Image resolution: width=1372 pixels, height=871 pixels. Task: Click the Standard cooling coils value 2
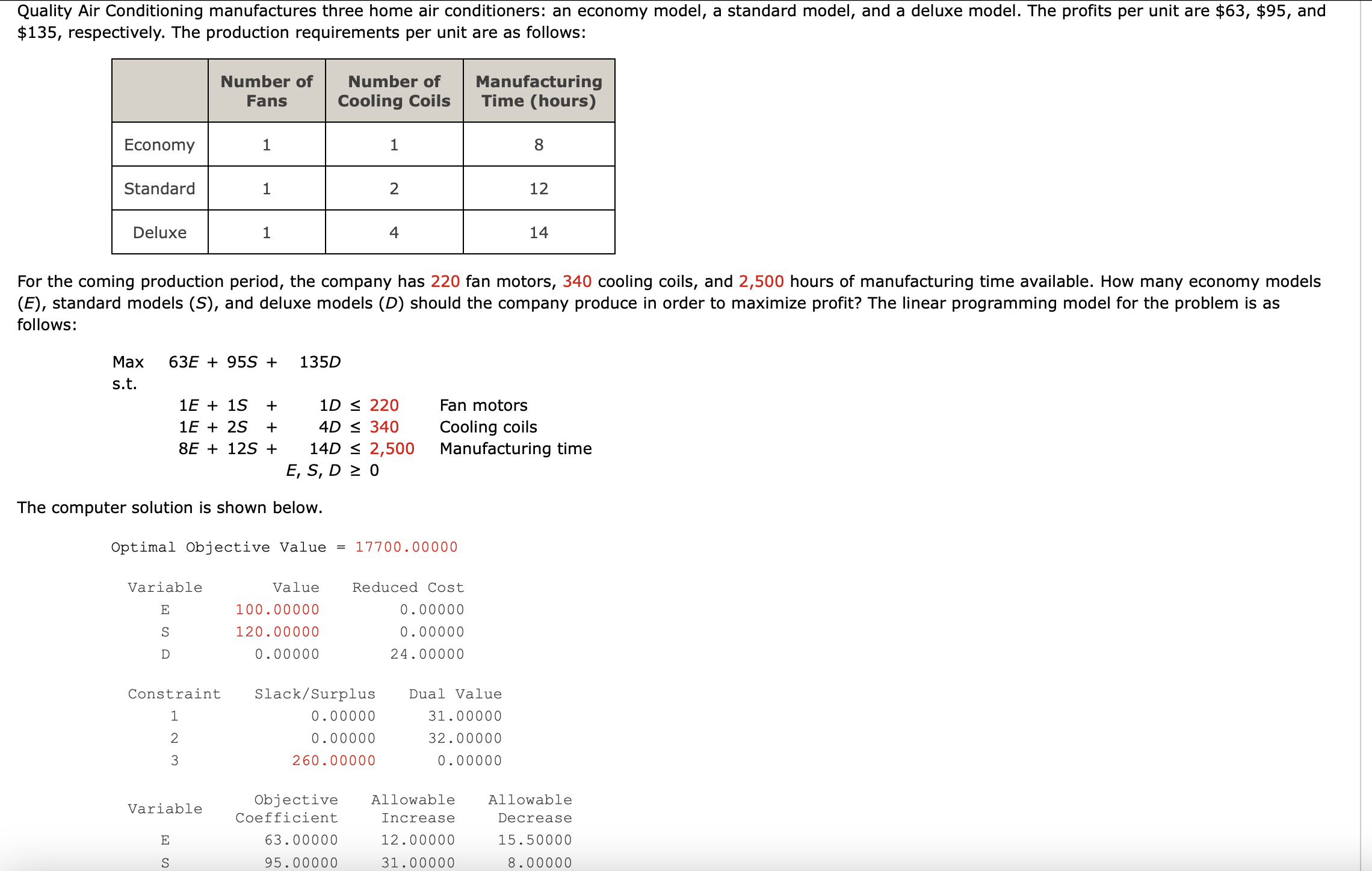[x=394, y=189]
